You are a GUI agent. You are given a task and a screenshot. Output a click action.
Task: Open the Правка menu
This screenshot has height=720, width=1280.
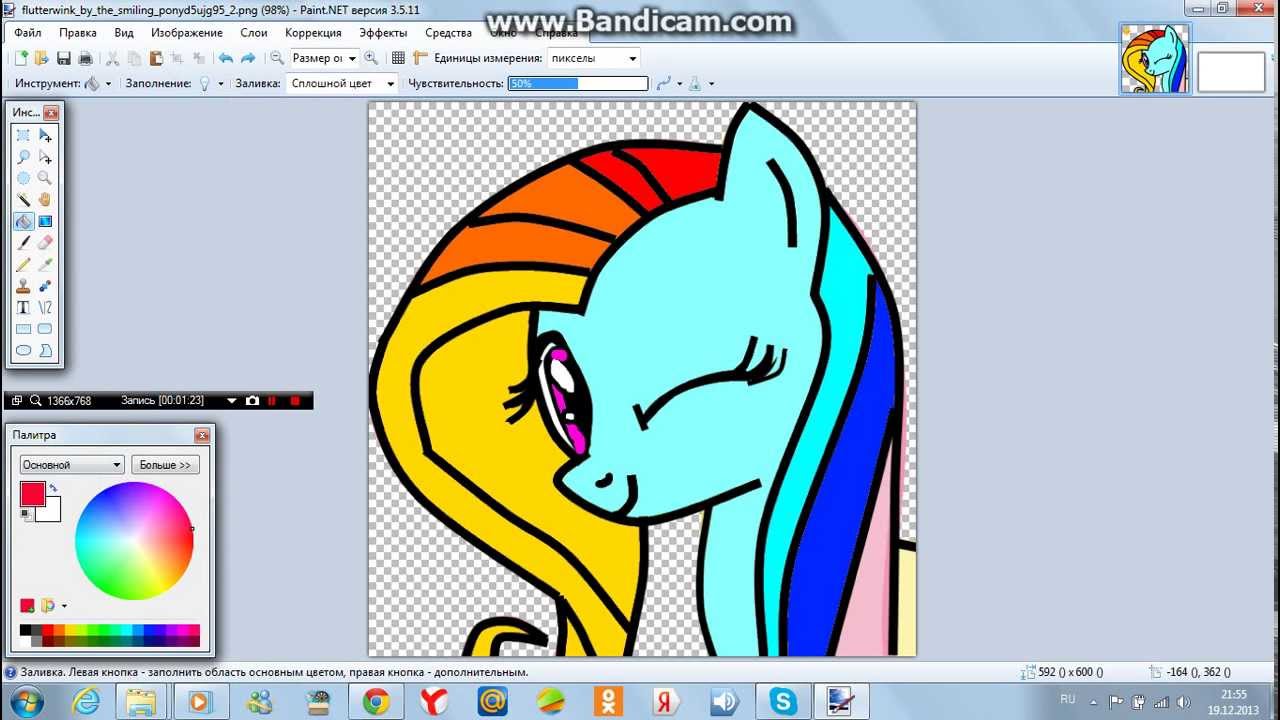[x=78, y=33]
